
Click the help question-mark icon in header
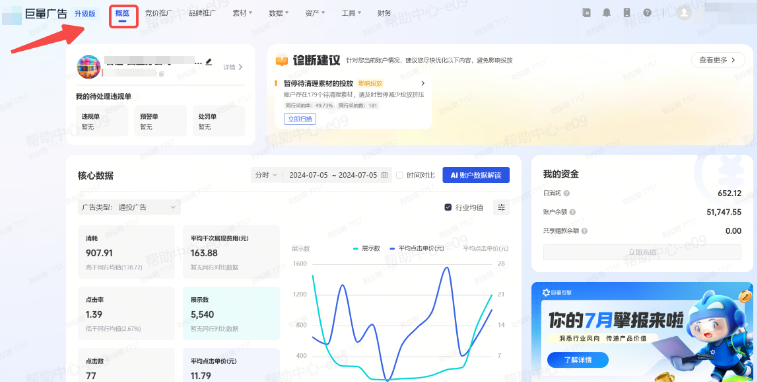(x=647, y=13)
